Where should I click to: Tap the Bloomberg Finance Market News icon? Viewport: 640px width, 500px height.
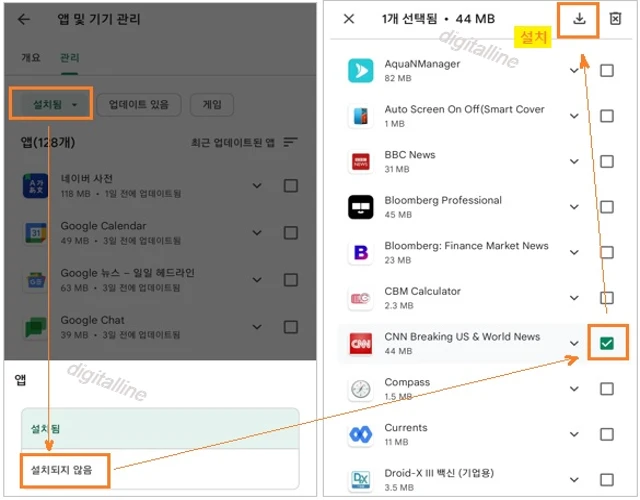pos(360,253)
